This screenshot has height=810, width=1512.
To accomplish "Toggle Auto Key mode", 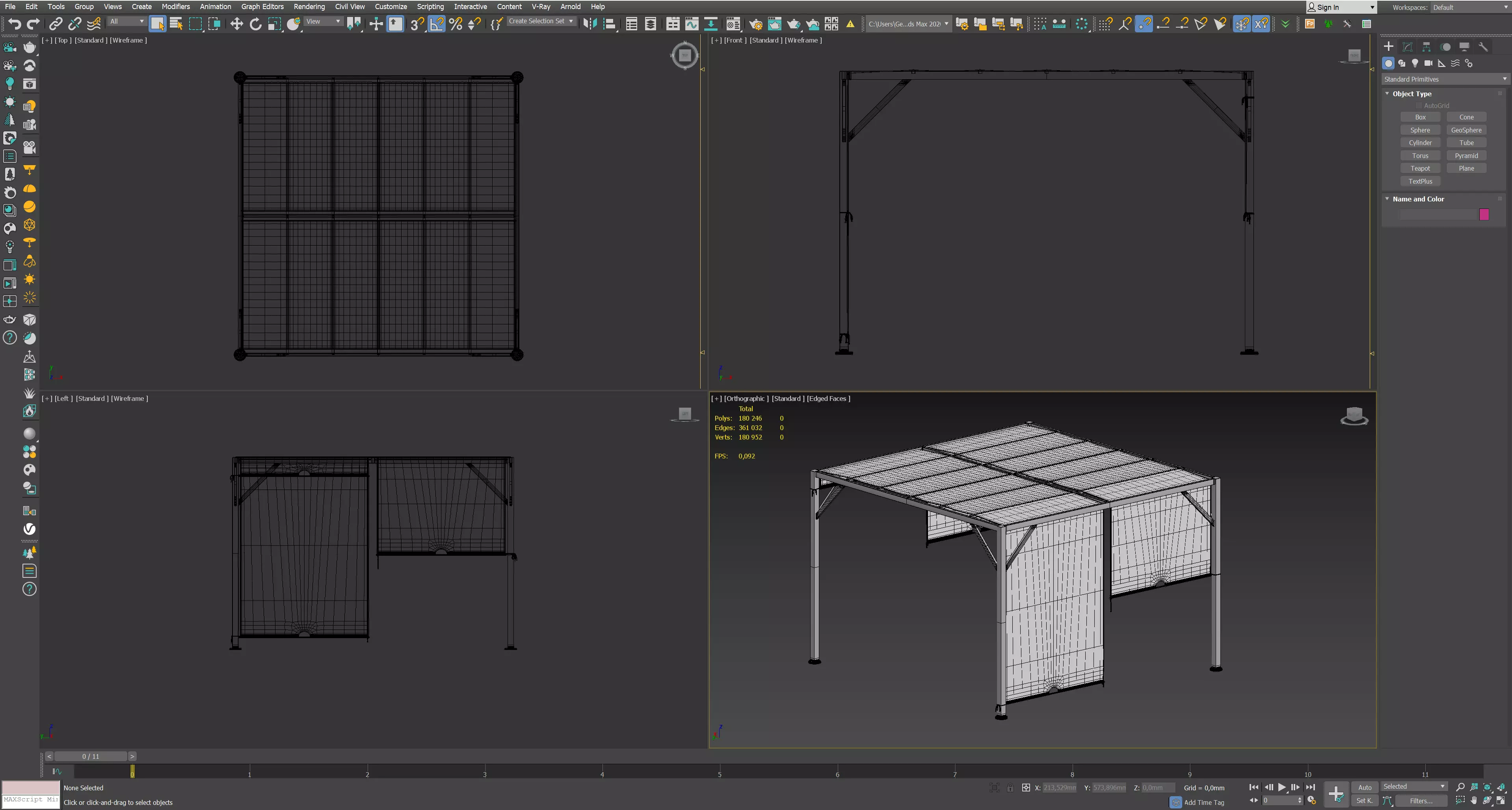I will tap(1365, 788).
